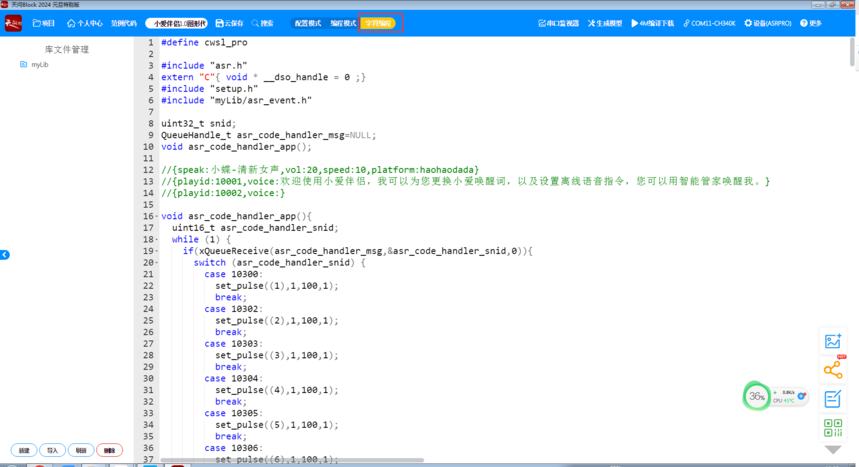Open 设备(ASRPRO) device settings
This screenshot has width=859, height=467.
click(768, 24)
